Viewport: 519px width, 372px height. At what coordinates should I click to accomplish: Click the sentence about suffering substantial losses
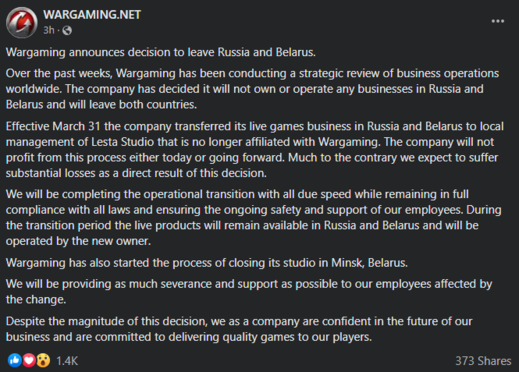coord(252,165)
